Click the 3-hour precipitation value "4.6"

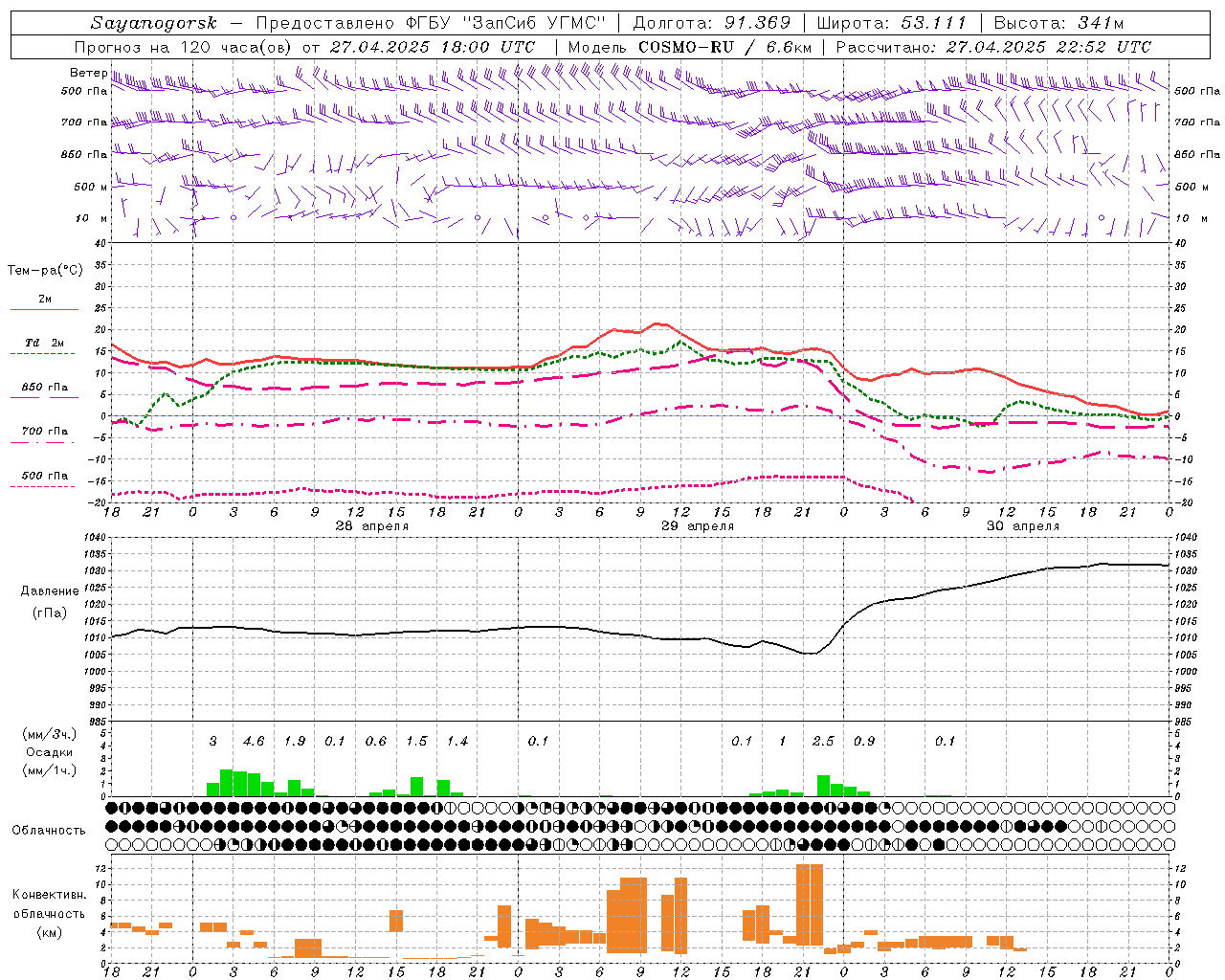click(x=254, y=741)
